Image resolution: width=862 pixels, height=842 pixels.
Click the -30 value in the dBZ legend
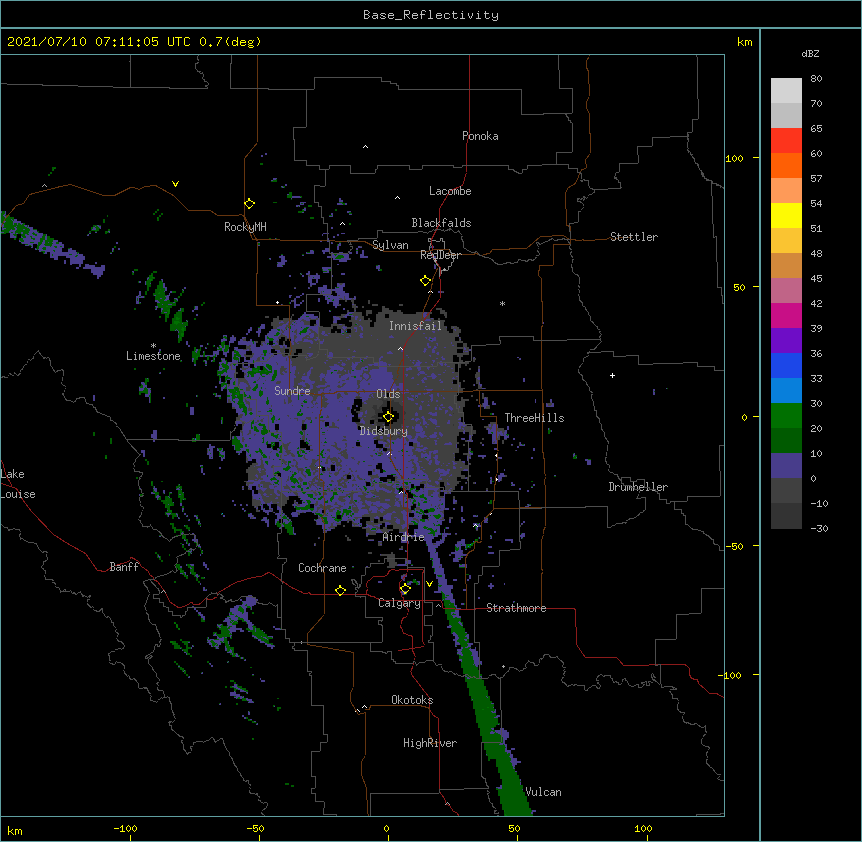click(x=819, y=528)
